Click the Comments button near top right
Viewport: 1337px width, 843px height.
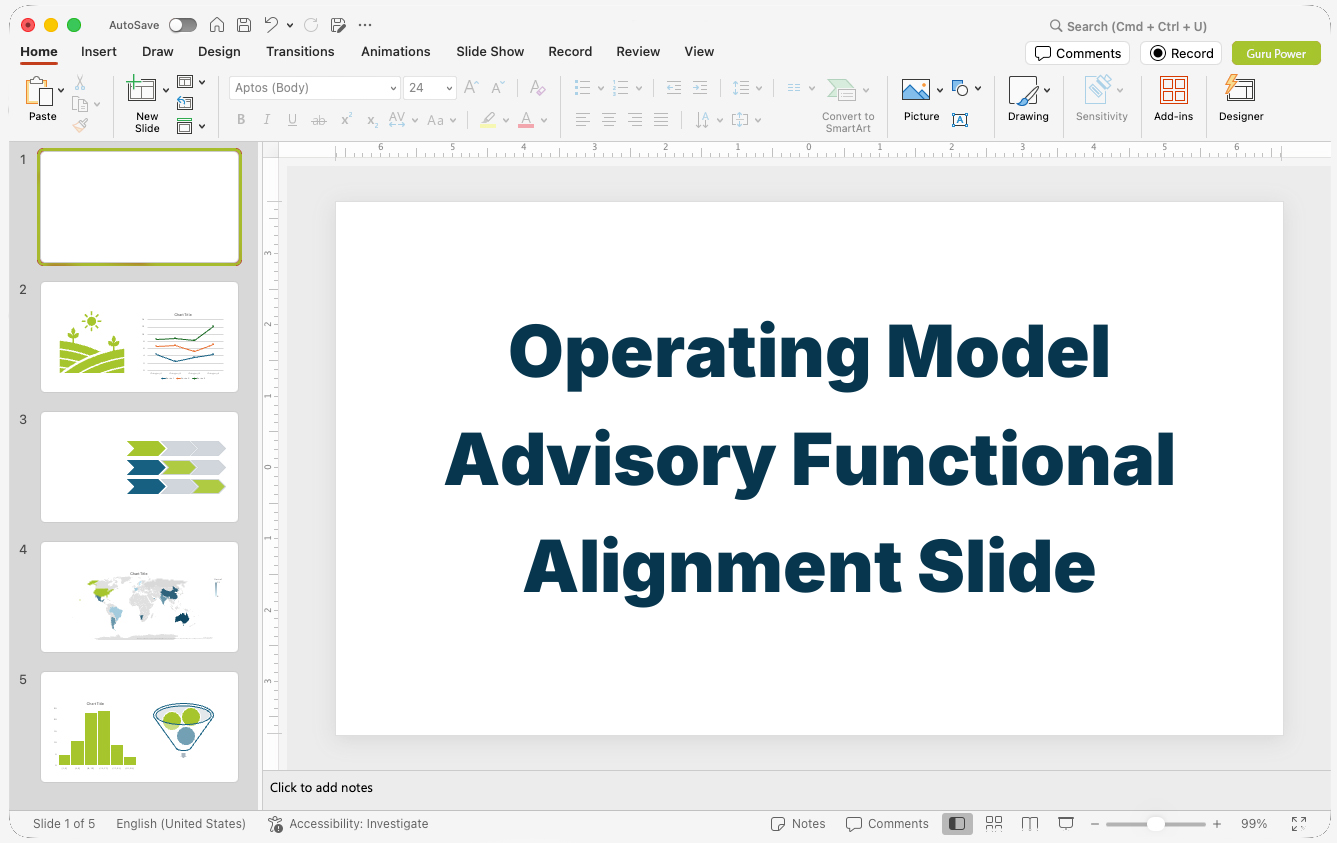[x=1077, y=53]
